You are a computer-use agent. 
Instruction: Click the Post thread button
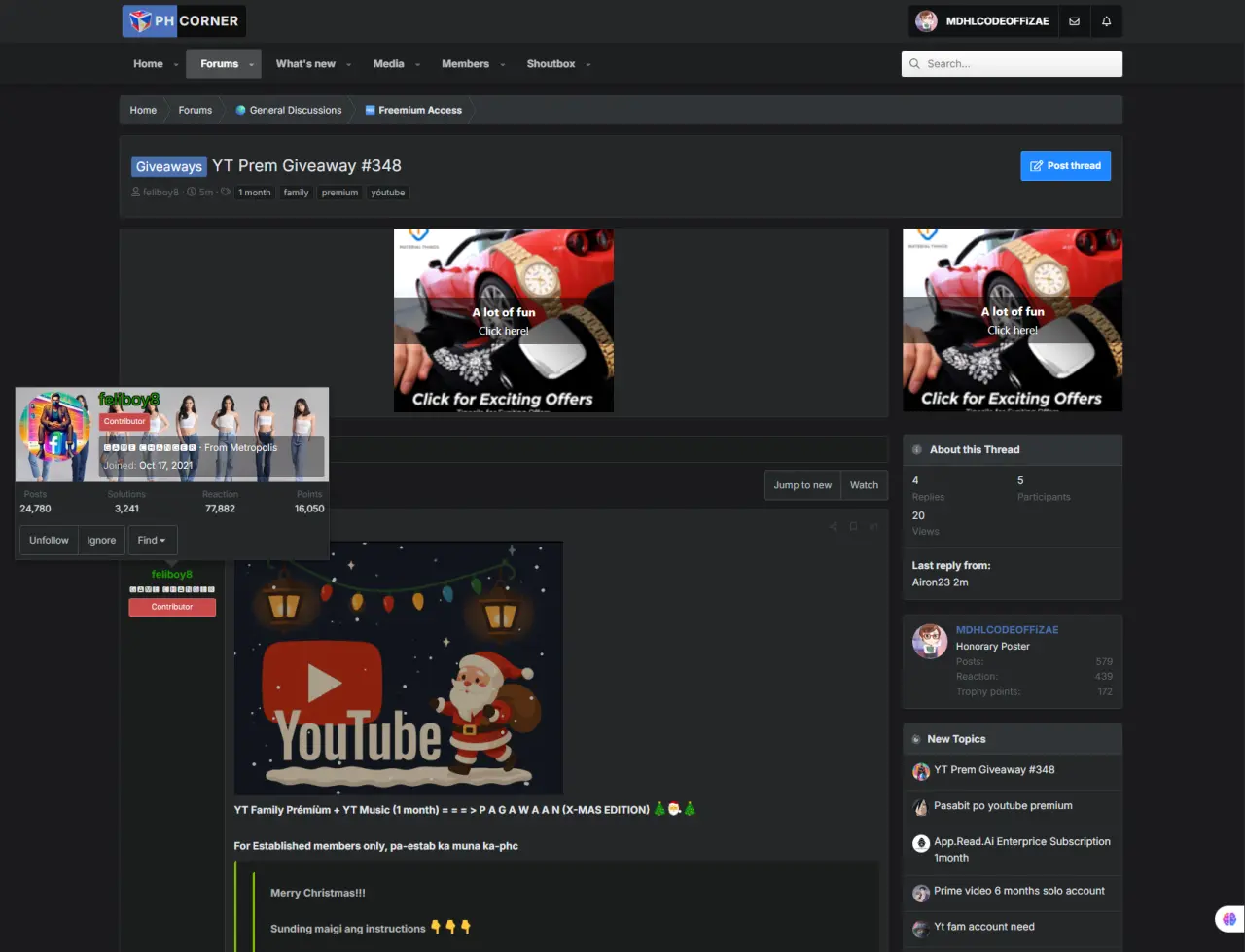click(1065, 166)
